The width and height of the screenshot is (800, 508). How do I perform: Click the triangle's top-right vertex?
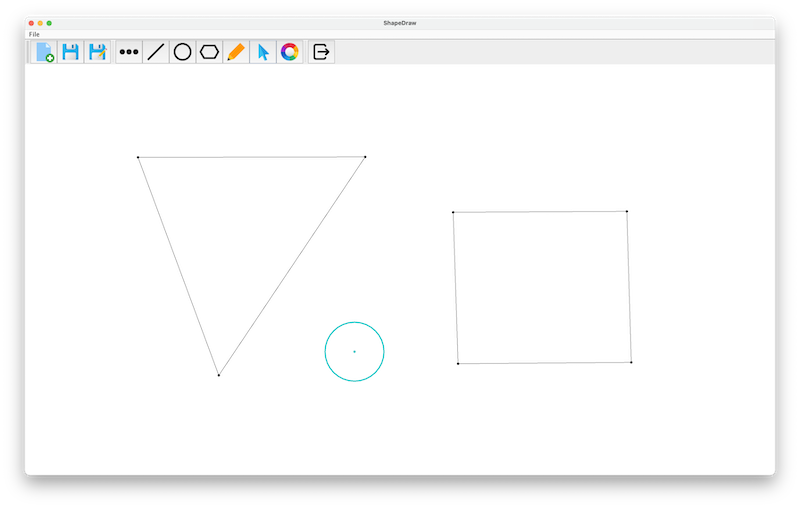point(365,157)
